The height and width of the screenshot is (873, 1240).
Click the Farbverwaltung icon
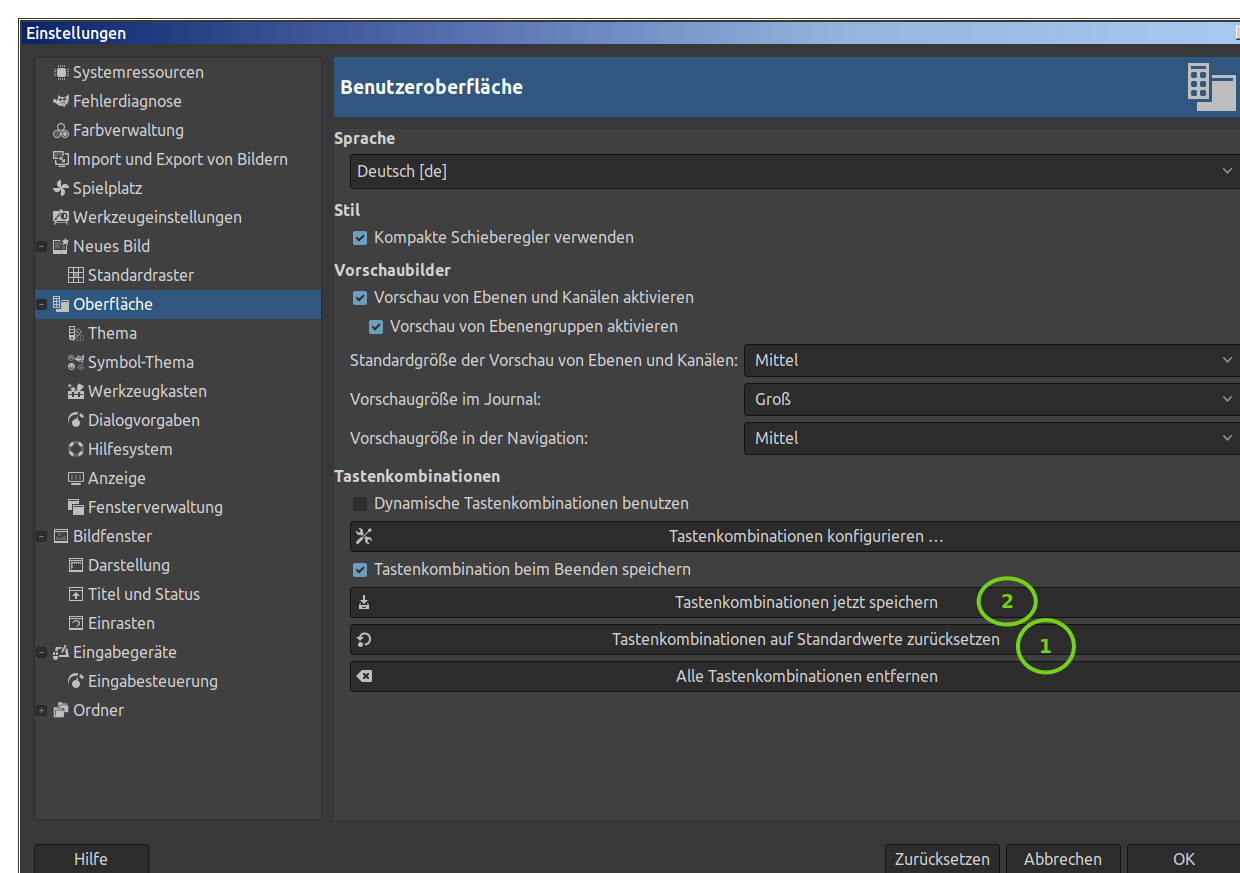click(x=61, y=131)
